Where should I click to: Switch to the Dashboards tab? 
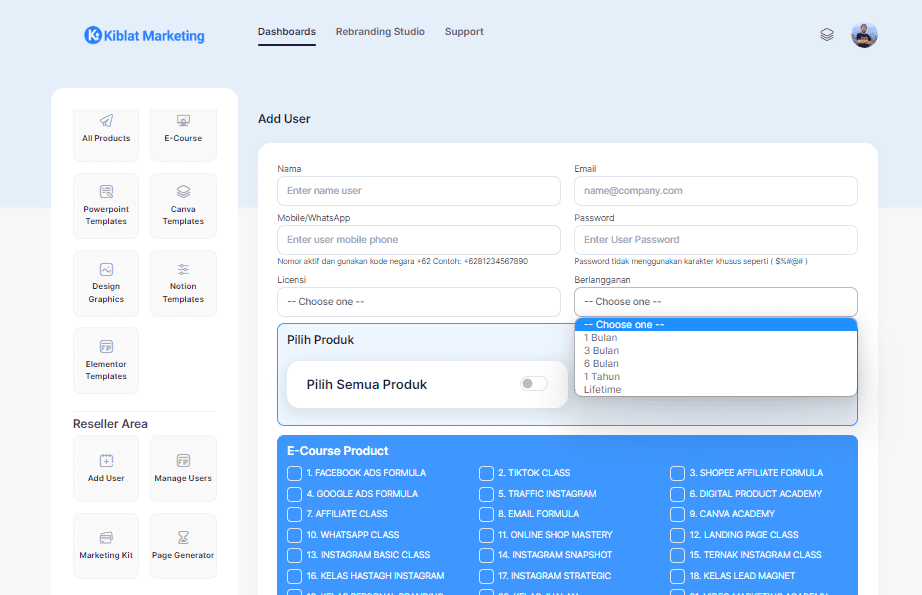click(287, 32)
